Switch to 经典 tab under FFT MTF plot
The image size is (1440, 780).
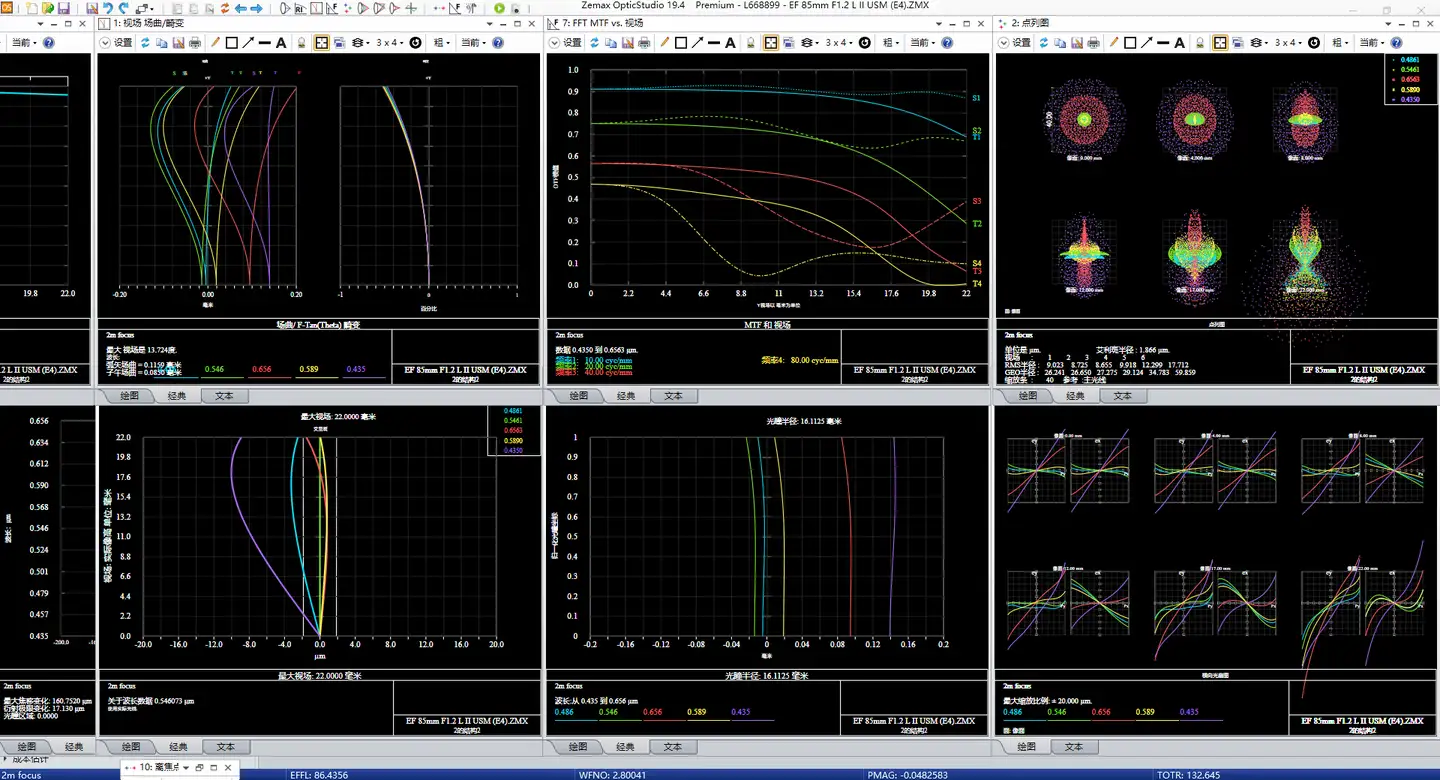click(x=626, y=396)
